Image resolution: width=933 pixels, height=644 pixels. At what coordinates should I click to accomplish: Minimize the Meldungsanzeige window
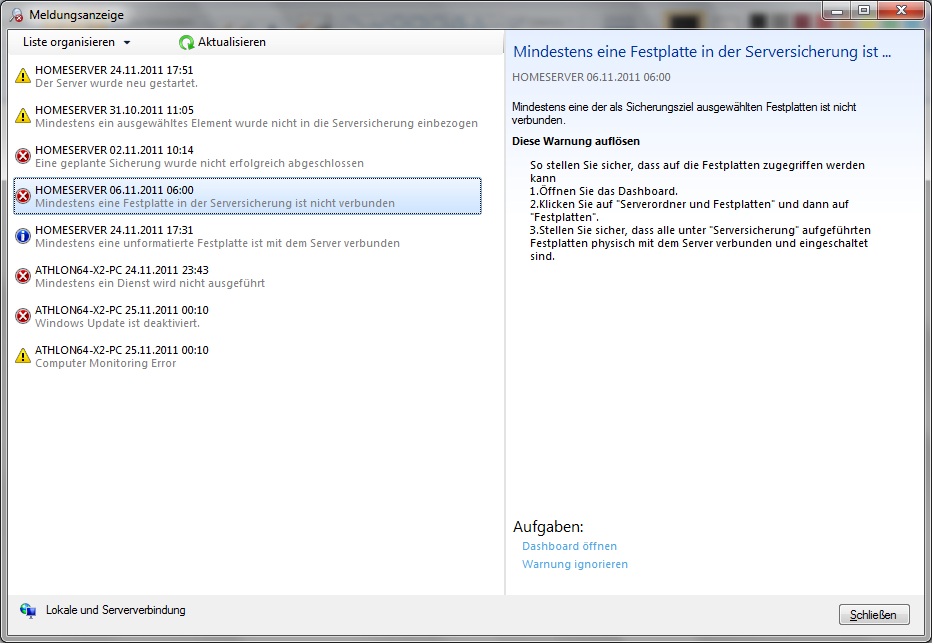(836, 10)
